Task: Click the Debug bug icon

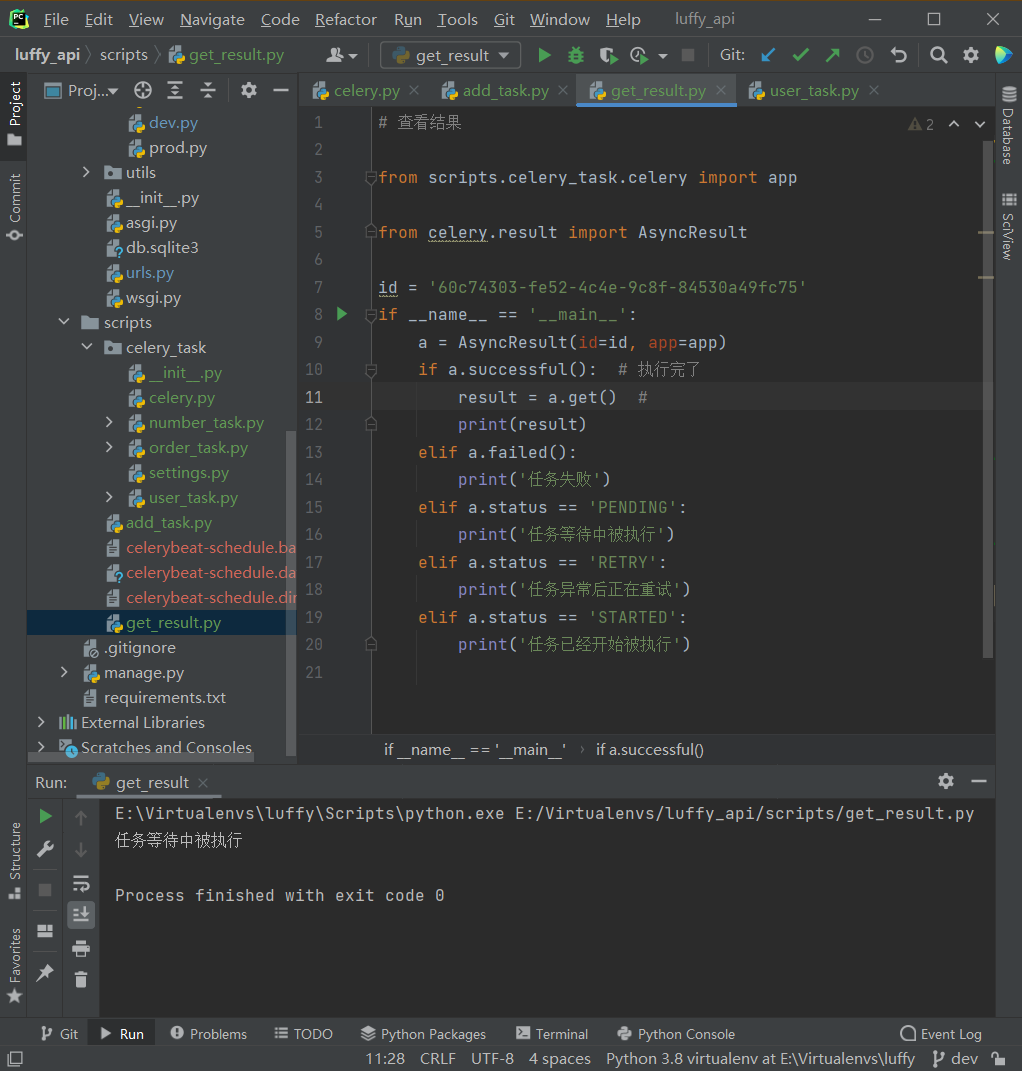Action: [576, 55]
